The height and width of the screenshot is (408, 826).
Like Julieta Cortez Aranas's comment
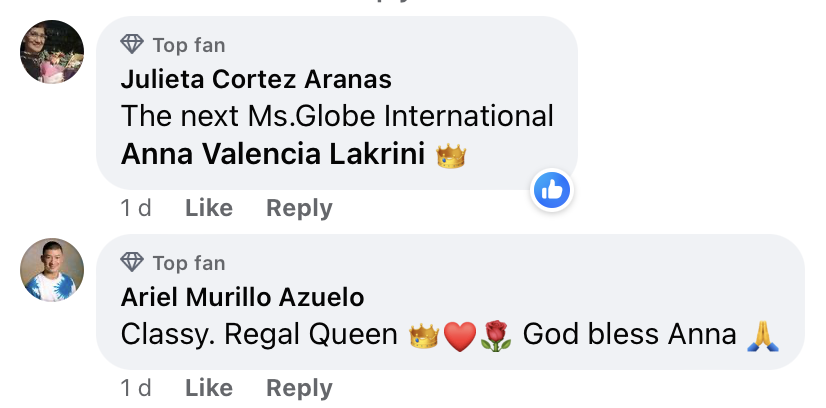pos(209,208)
